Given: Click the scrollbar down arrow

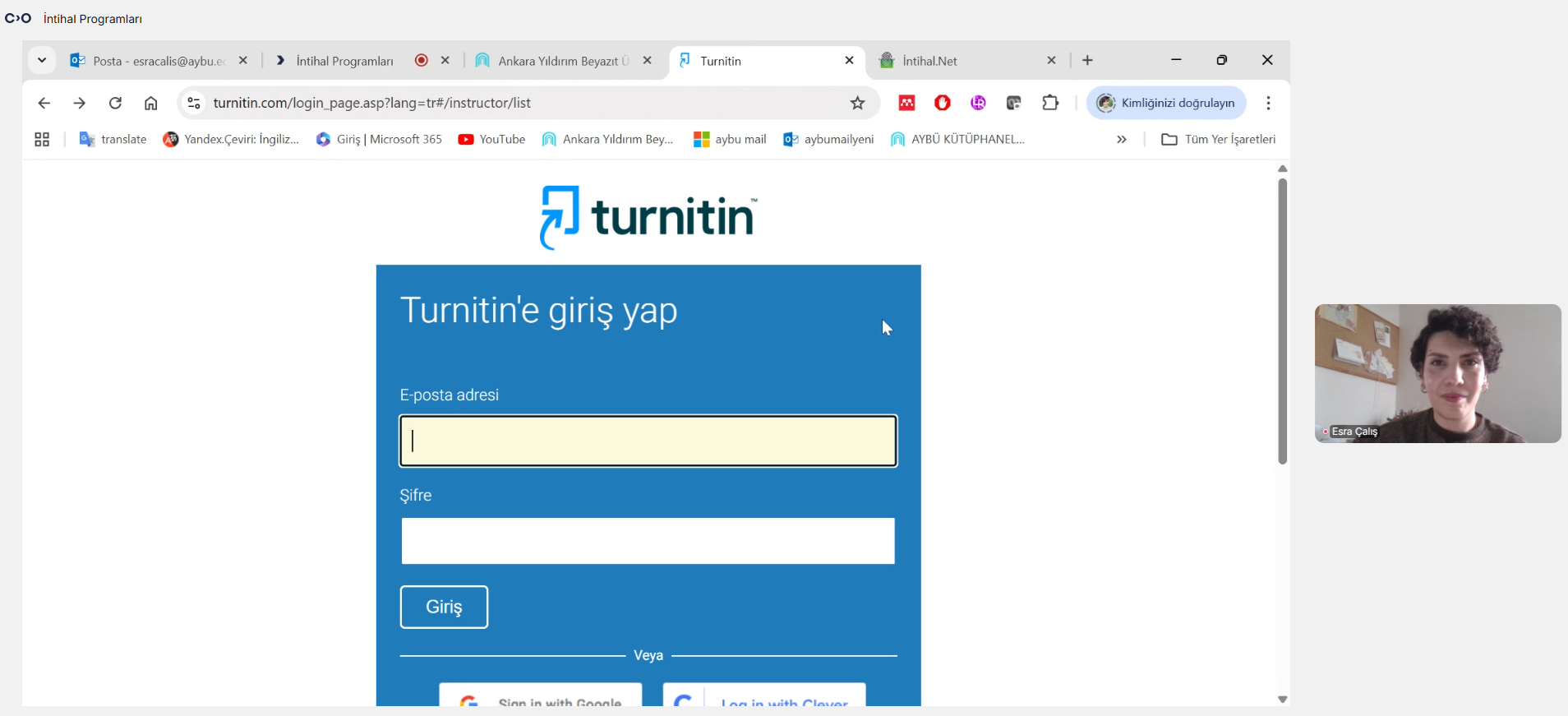Looking at the screenshot, I should [x=1282, y=700].
